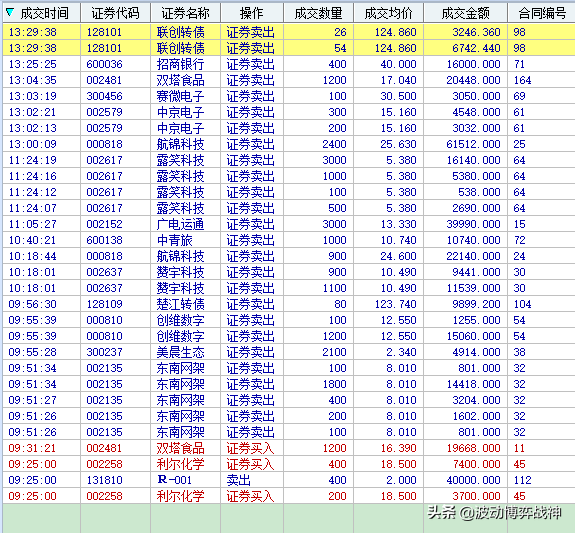The width and height of the screenshot is (575, 533).
Task: Select the time cell 09:31:21
Action: (33, 448)
